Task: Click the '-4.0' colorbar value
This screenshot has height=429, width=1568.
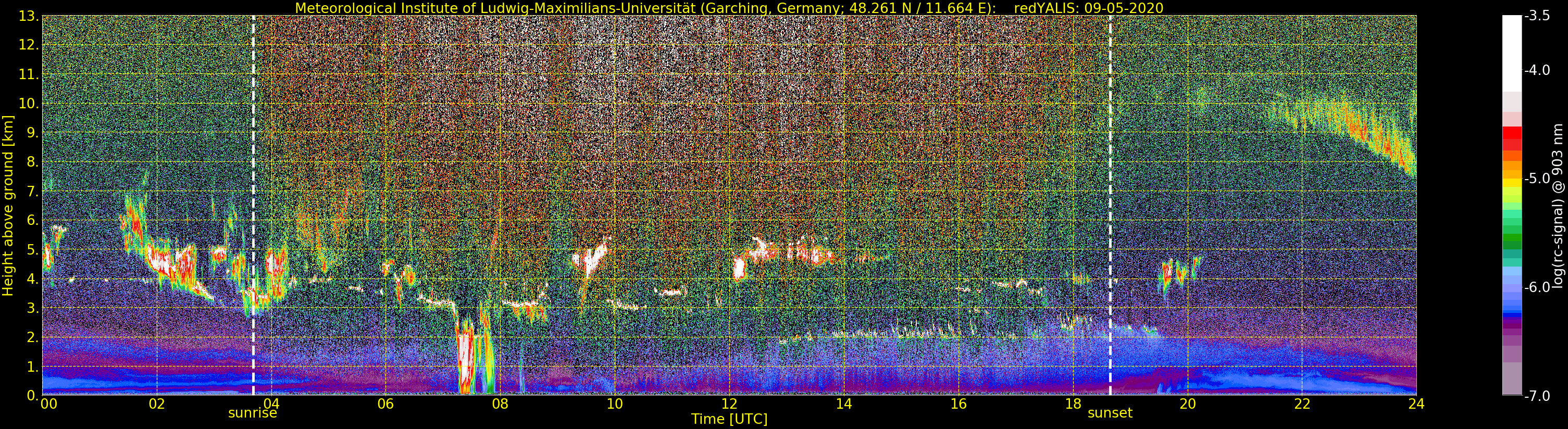Action: tap(1537, 70)
